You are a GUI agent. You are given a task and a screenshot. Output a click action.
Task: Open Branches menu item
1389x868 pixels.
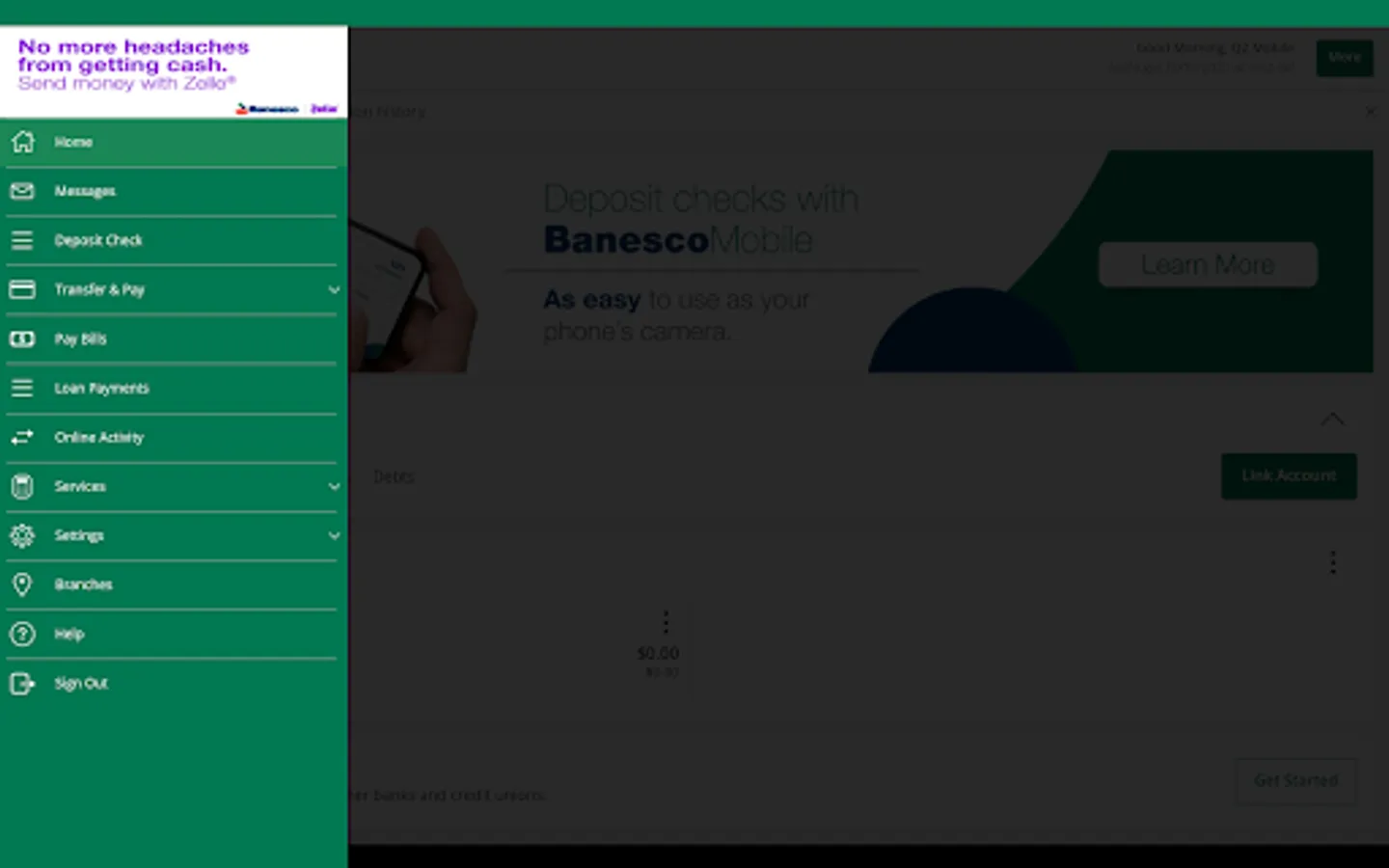click(174, 584)
